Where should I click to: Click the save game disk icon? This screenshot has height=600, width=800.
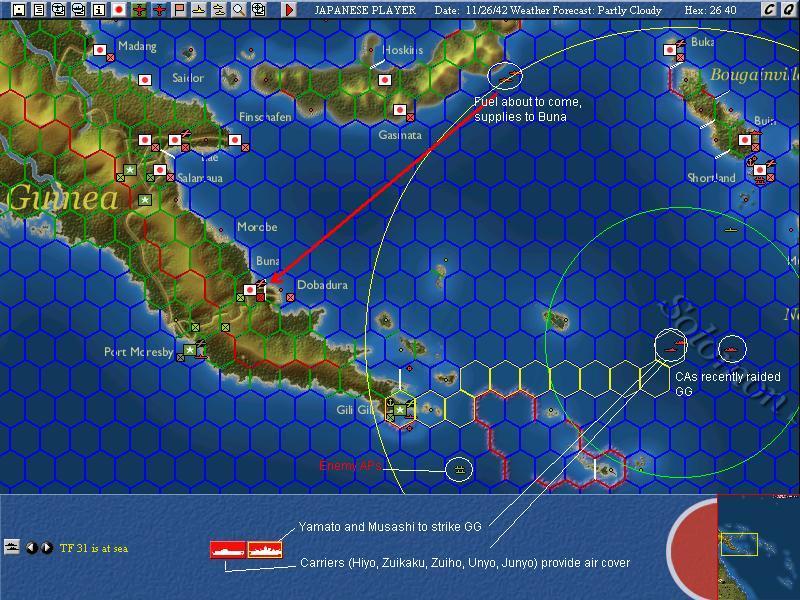(x=18, y=9)
